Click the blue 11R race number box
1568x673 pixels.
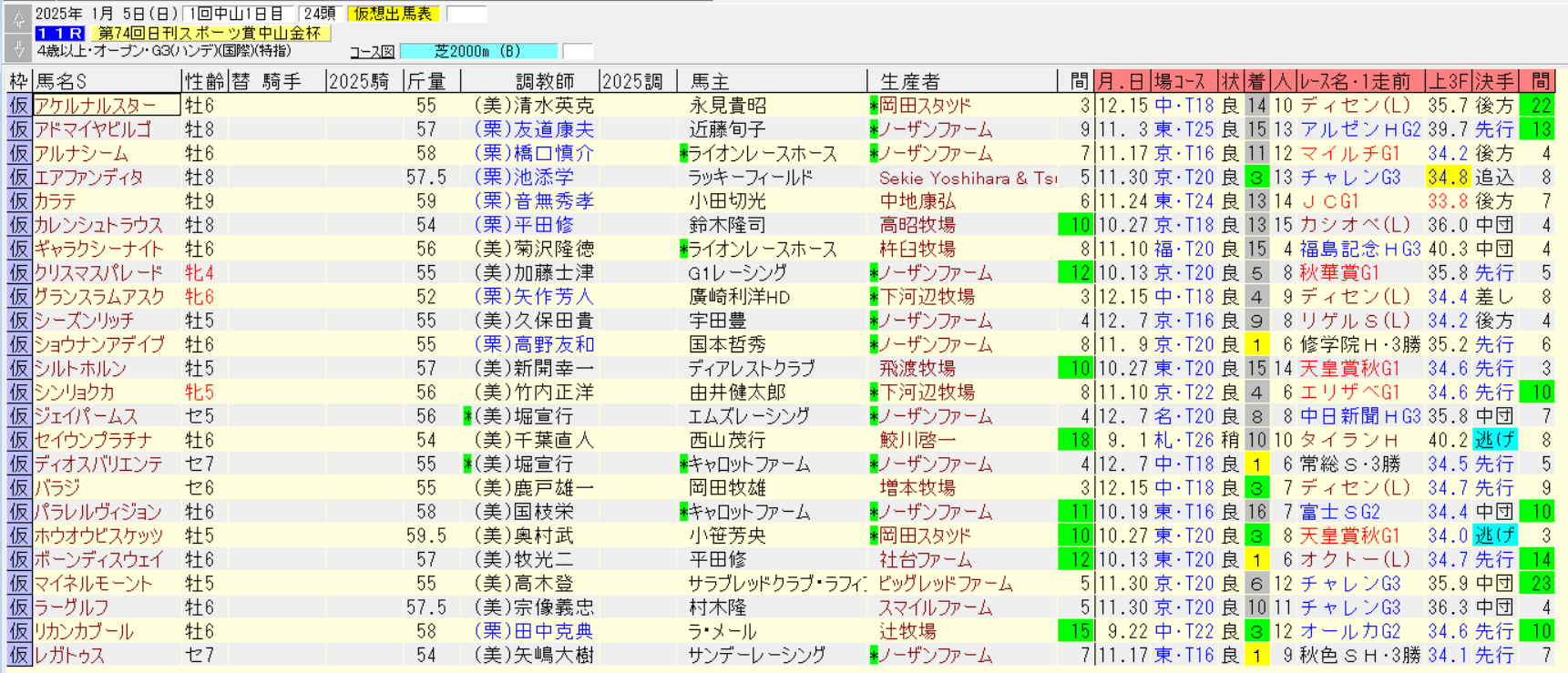60,33
